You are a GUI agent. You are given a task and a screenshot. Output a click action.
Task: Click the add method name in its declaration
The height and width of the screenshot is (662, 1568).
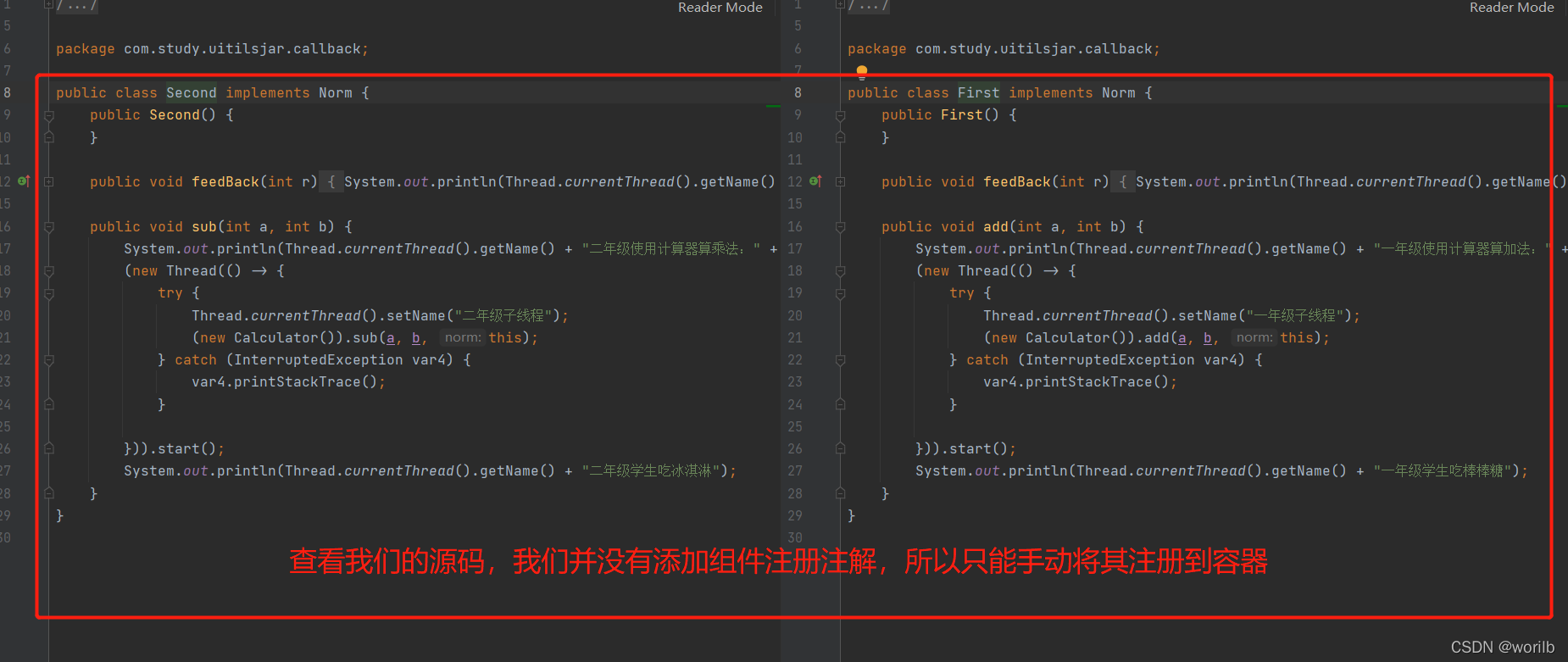(x=996, y=227)
